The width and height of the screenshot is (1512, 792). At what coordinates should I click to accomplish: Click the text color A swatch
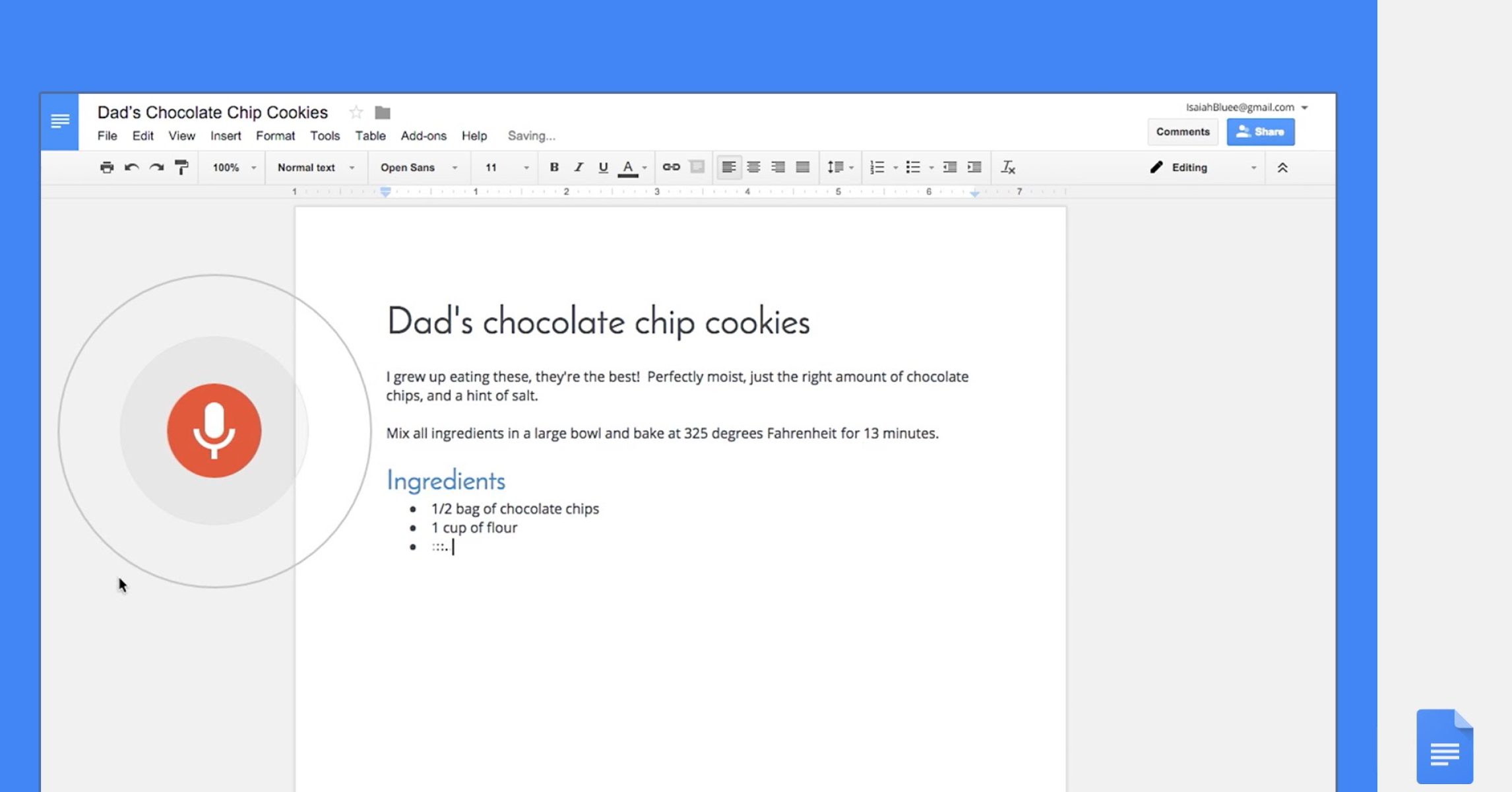pos(628,168)
